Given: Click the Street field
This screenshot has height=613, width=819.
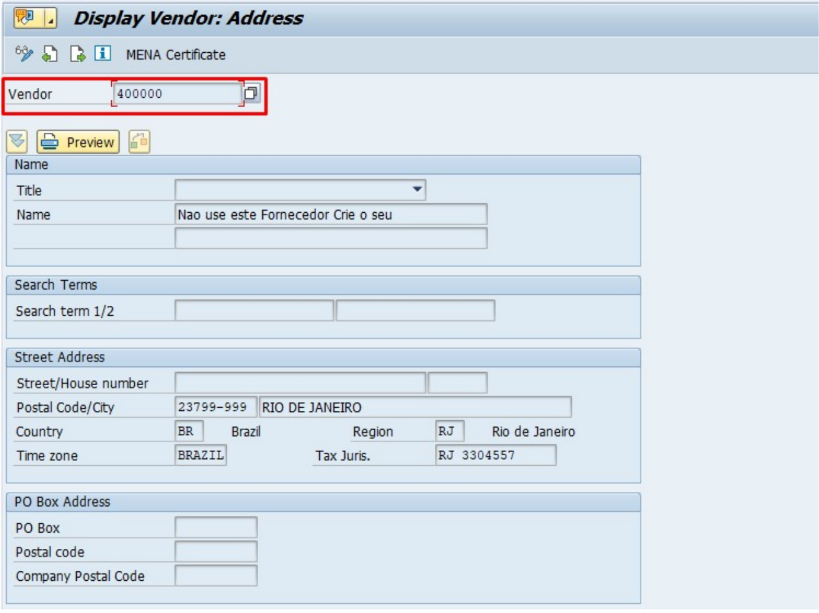Looking at the screenshot, I should point(299,383).
